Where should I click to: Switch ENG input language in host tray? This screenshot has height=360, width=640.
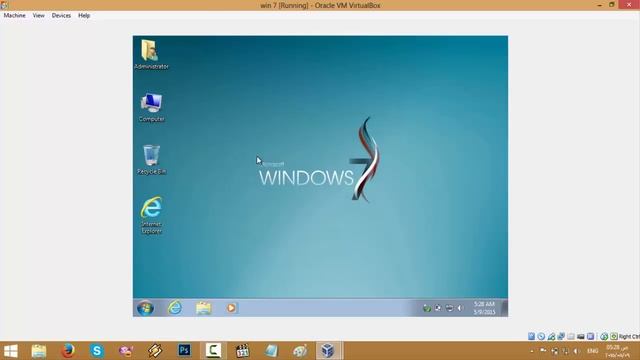click(593, 351)
